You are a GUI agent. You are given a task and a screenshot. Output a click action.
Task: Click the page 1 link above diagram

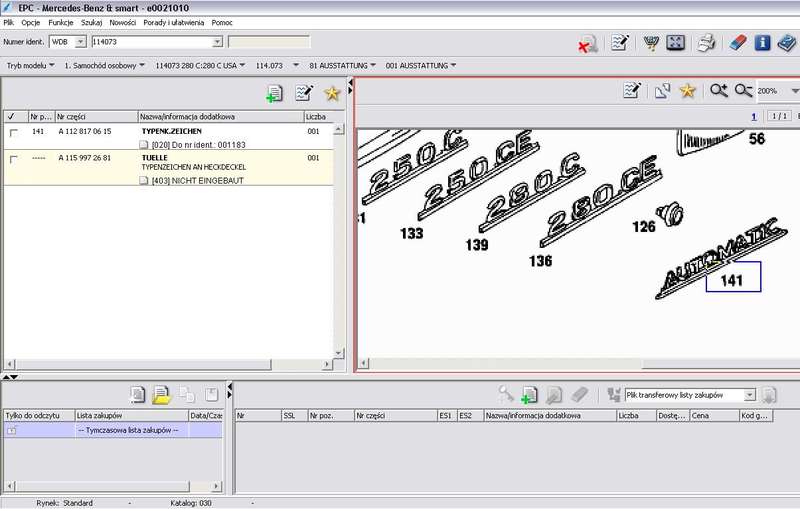(753, 116)
